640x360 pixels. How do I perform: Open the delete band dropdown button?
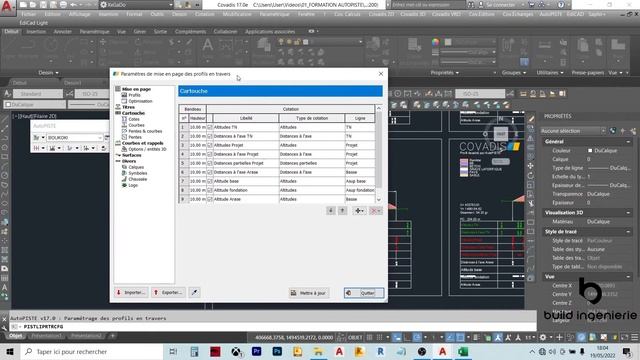[376, 211]
